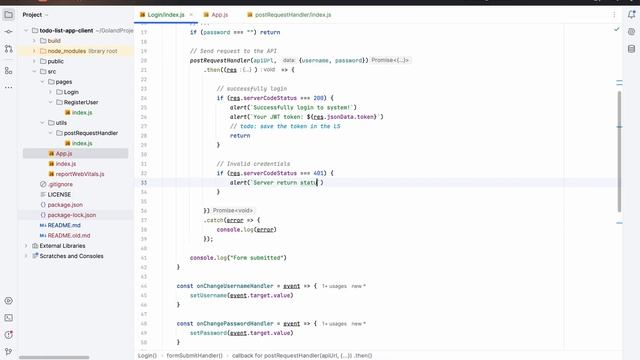
Task: Collapse the pages folder
Action: pyautogui.click(x=42, y=82)
